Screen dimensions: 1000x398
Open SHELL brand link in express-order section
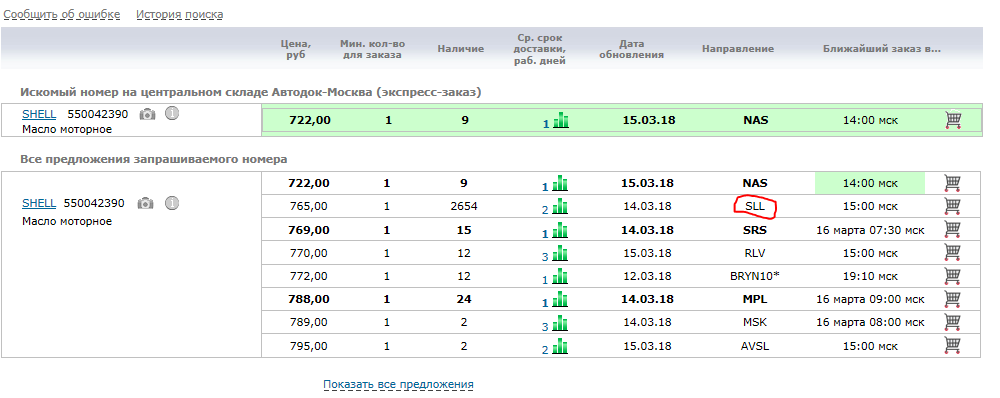coord(39,114)
